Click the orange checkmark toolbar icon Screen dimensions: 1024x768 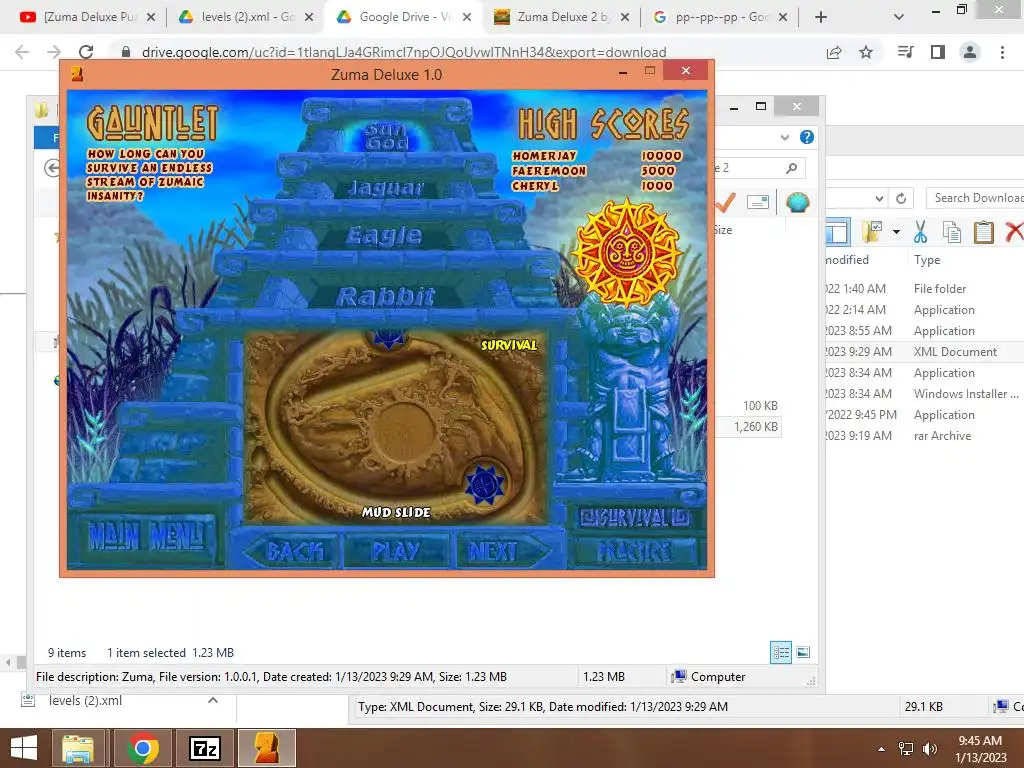tap(725, 202)
